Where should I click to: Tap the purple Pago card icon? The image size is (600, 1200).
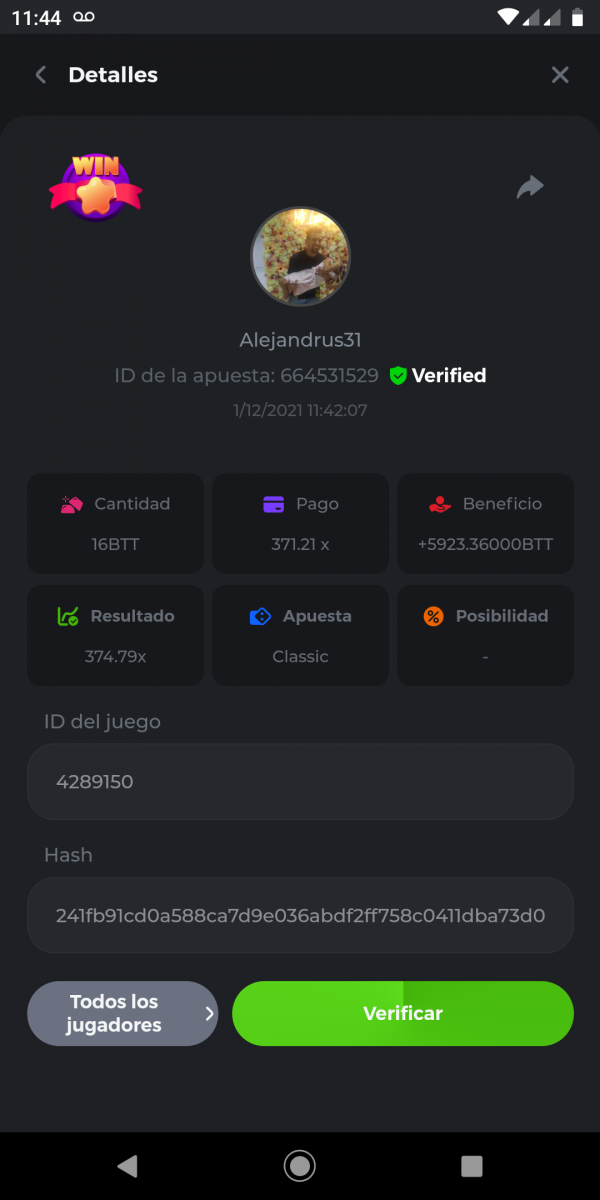pos(274,505)
